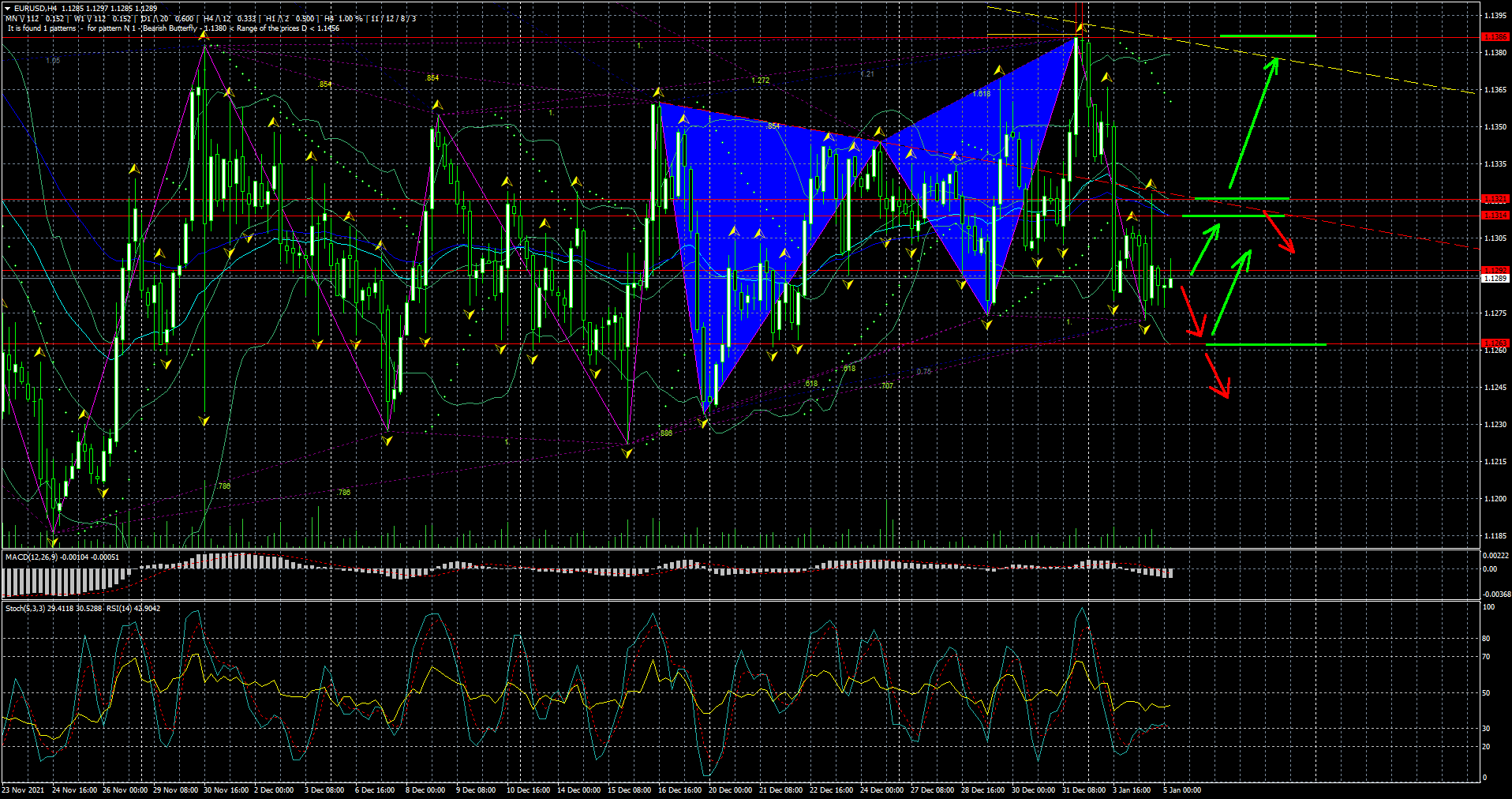The image size is (1512, 799).
Task: Click the '31 Dec 08:00' time axis label
Action: coord(1084,790)
